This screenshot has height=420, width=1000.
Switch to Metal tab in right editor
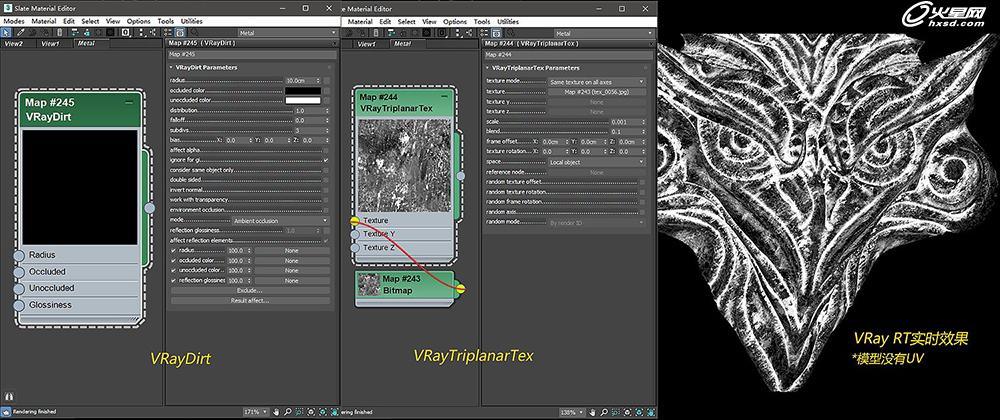point(402,43)
